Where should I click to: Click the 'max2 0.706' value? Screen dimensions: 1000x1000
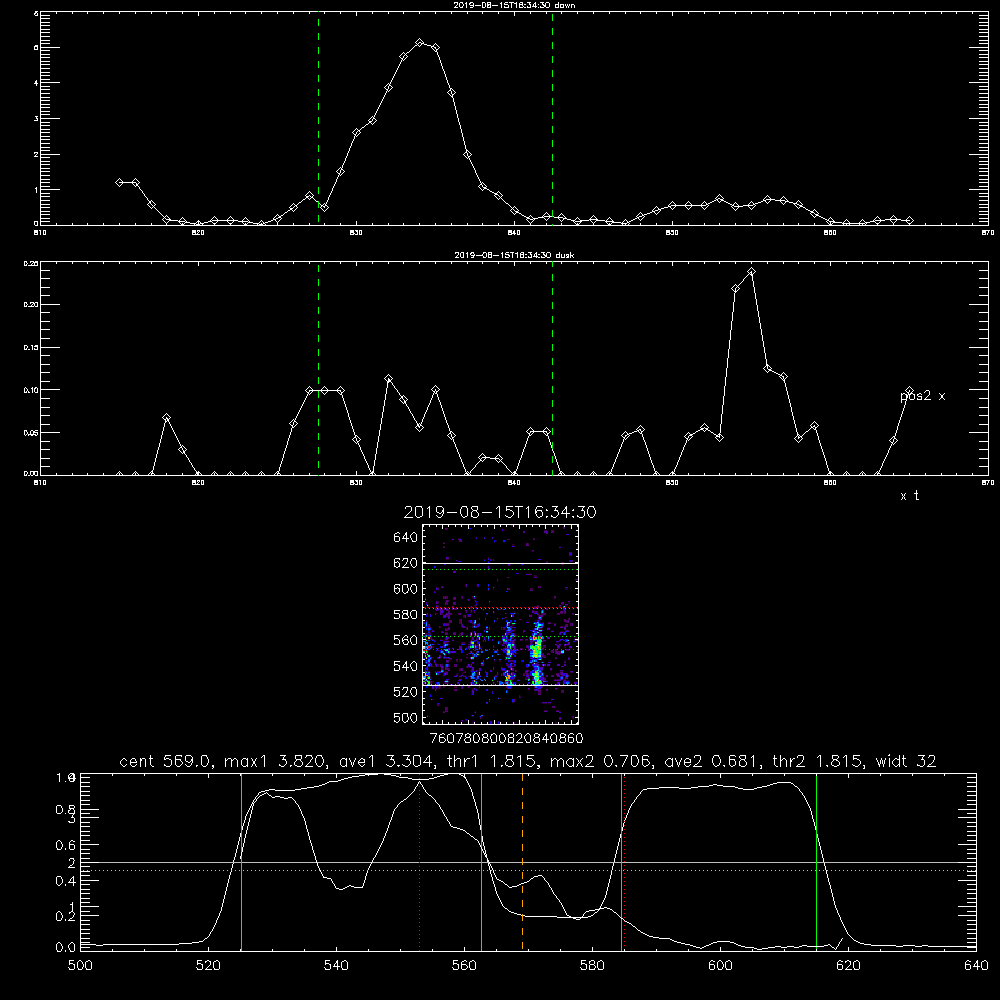[600, 761]
